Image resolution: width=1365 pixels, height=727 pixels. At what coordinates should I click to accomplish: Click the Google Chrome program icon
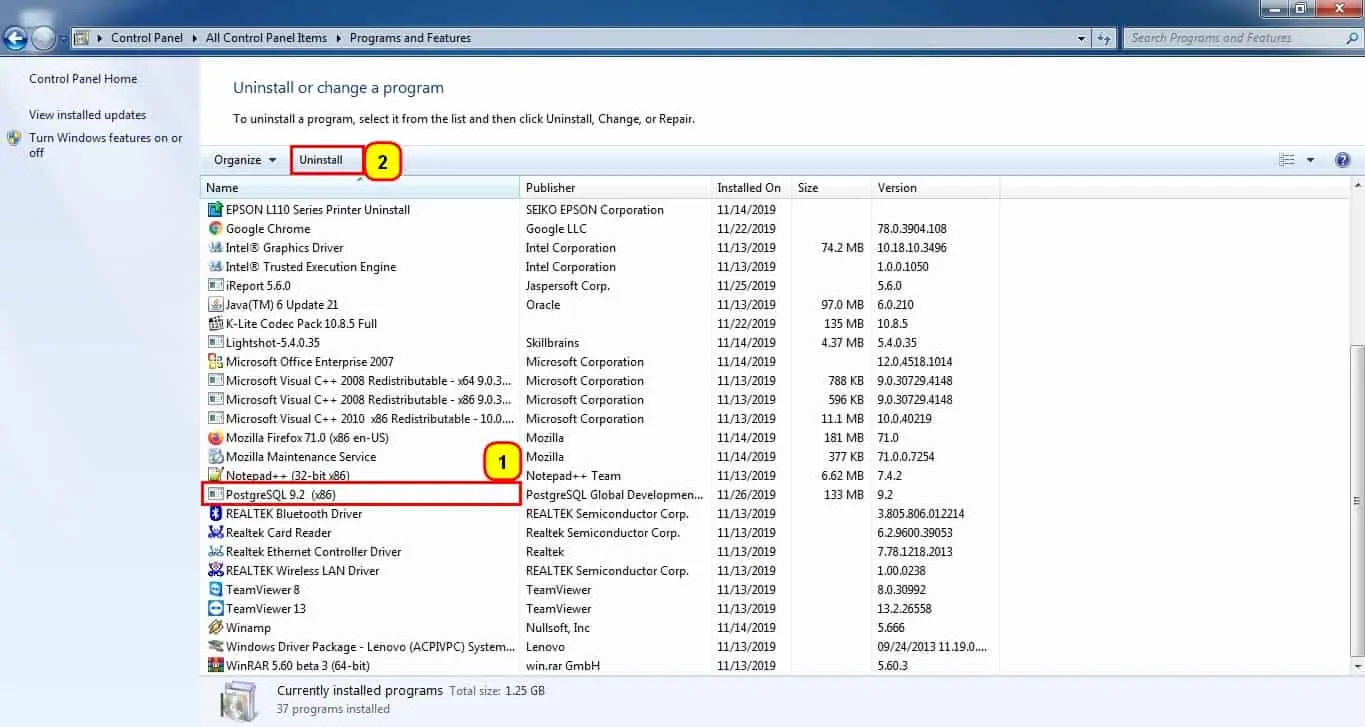215,229
